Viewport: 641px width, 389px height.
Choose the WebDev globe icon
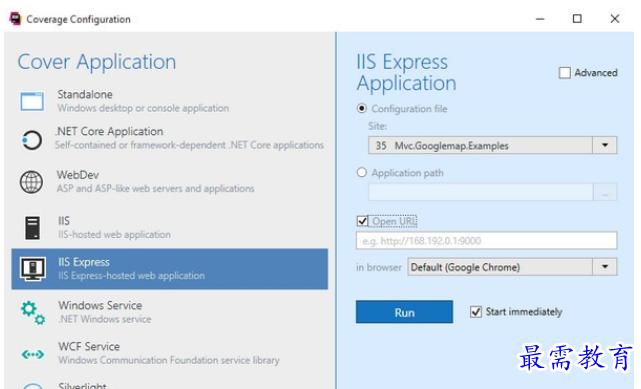(x=31, y=182)
